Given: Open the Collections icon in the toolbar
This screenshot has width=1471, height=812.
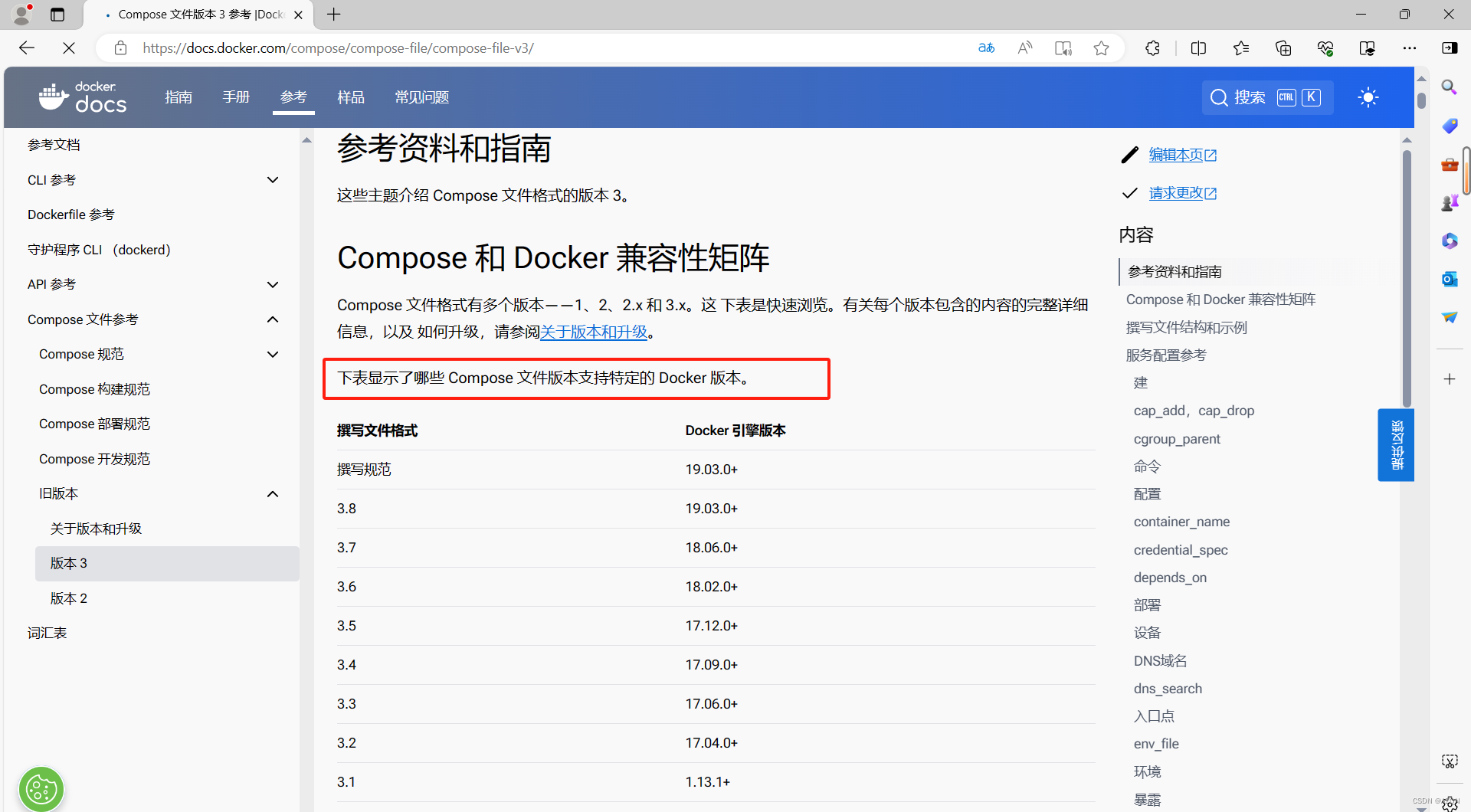Looking at the screenshot, I should 1283,47.
